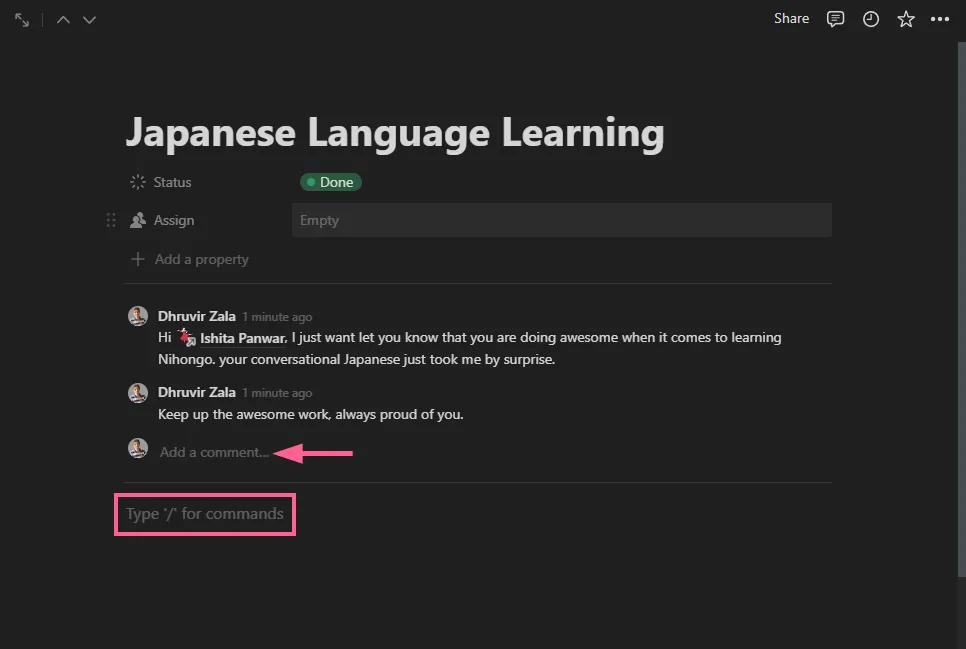Click the avatar beside Add a comment
This screenshot has width=966, height=649.
point(137,448)
